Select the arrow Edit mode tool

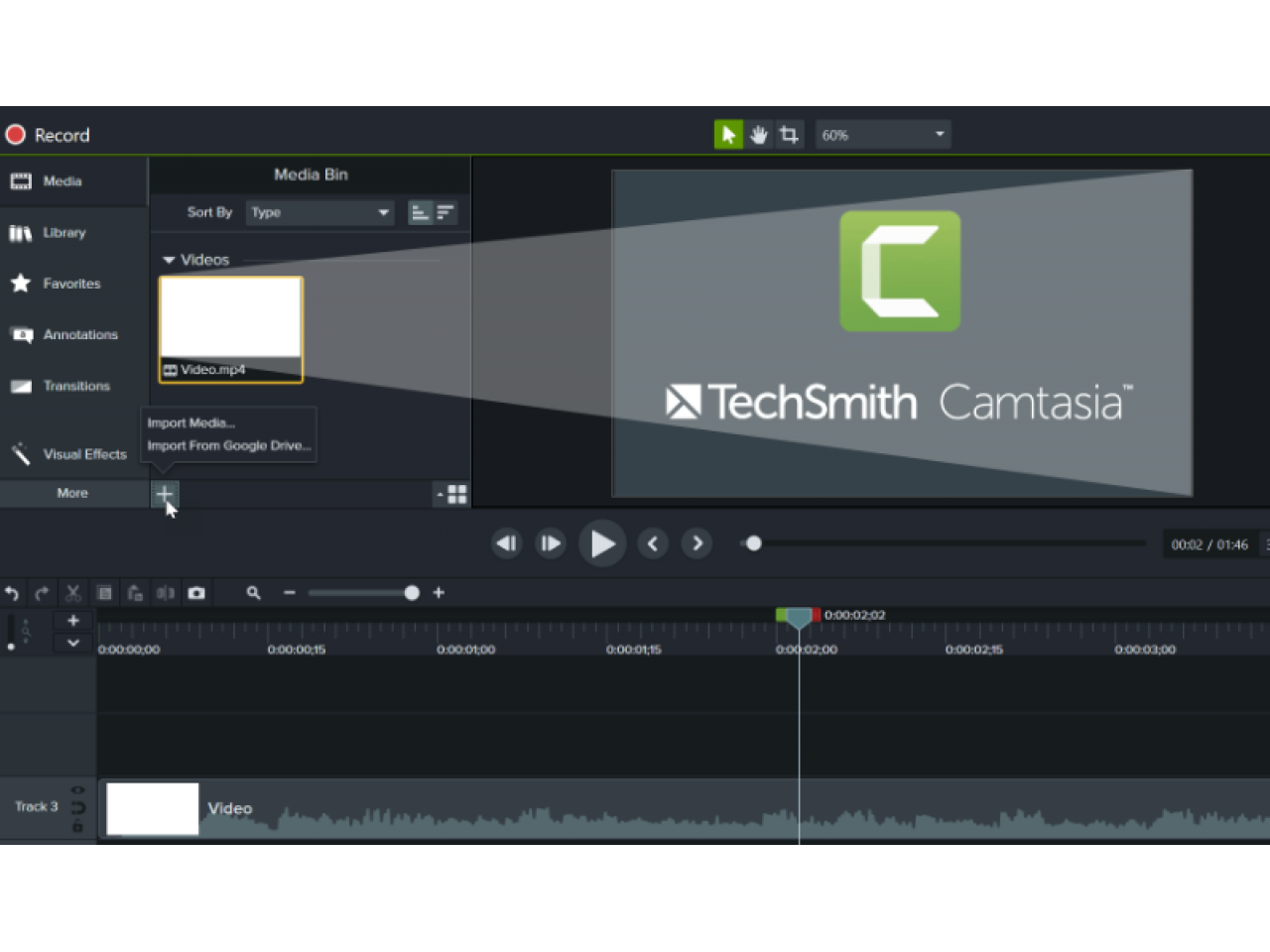coord(728,135)
